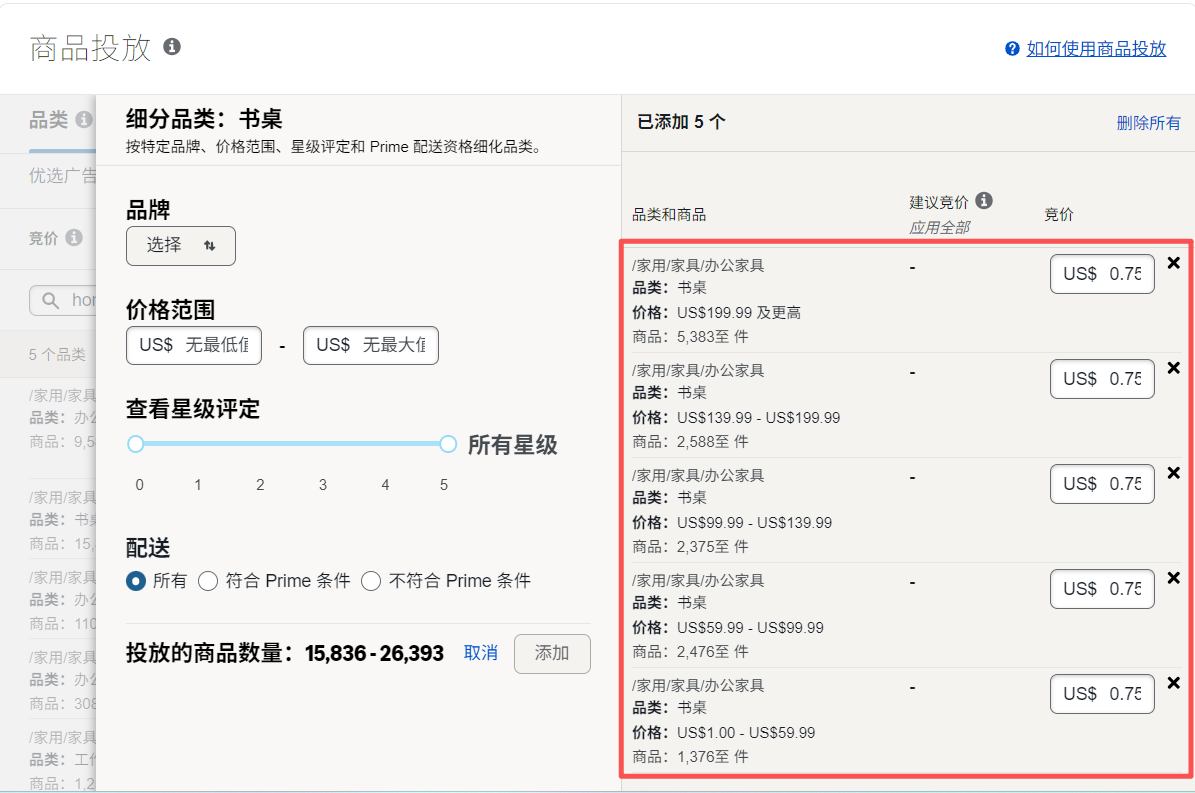This screenshot has height=793, width=1195.
Task: Remove the US$59.99 - US$99.99 row
Action: 1174,578
